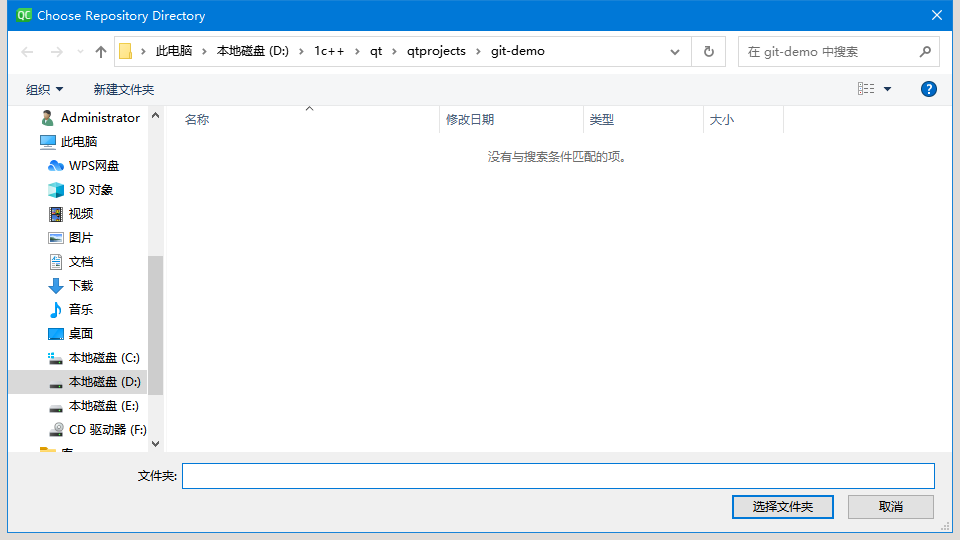The width and height of the screenshot is (960, 540).
Task: Open view options dropdown arrow
Action: (887, 89)
